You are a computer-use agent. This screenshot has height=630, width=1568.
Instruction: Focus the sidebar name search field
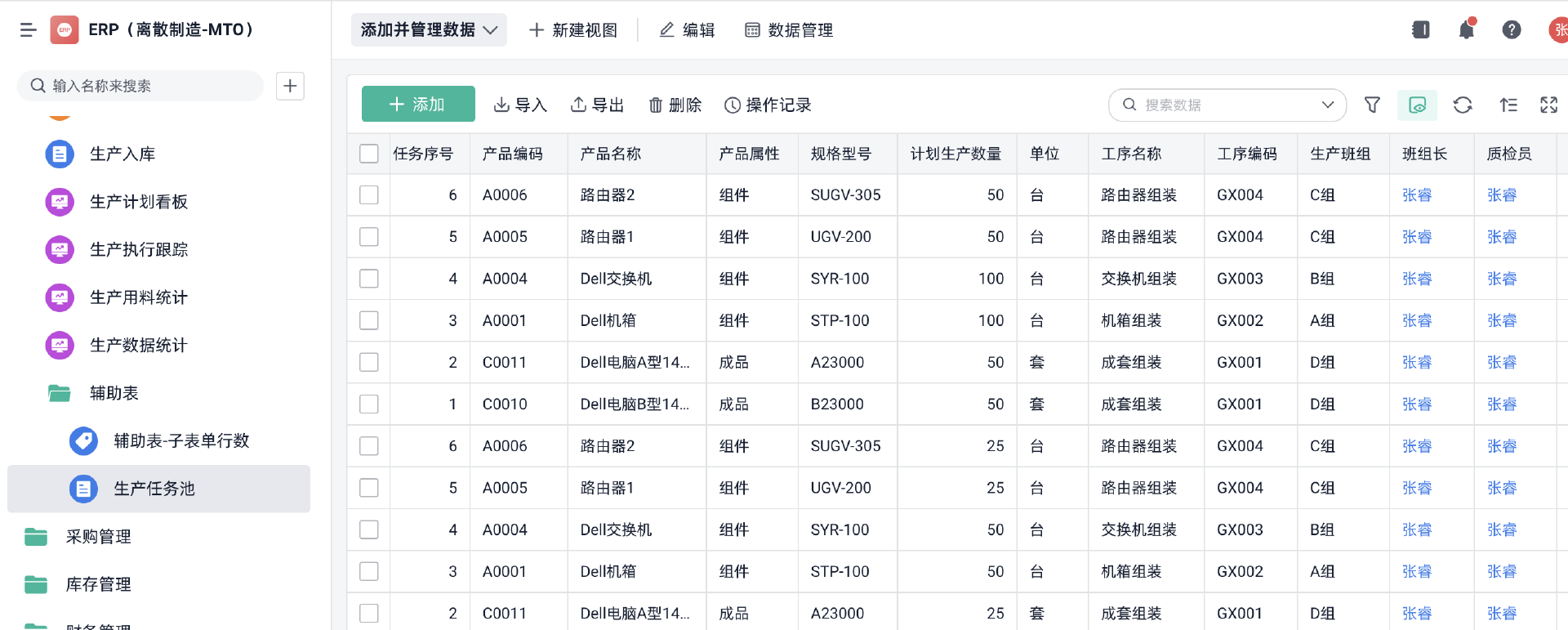point(140,86)
